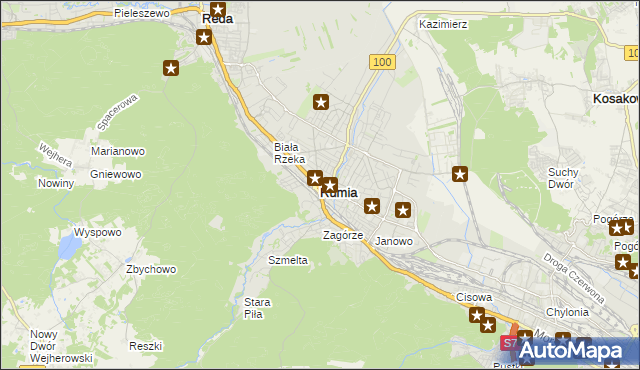Open the star marker above Janowo

[x=403, y=210]
